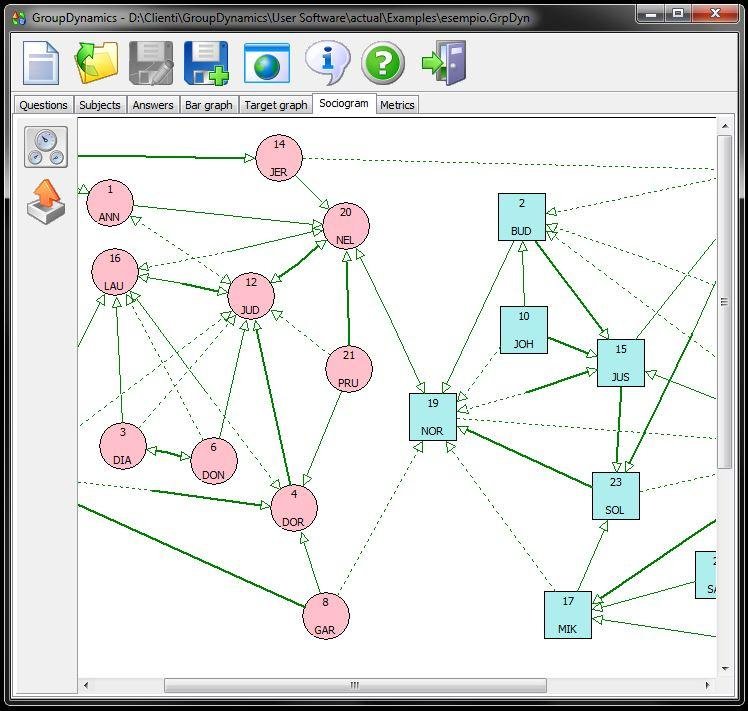Open help with green question mark
The height and width of the screenshot is (711, 748).
click(383, 63)
